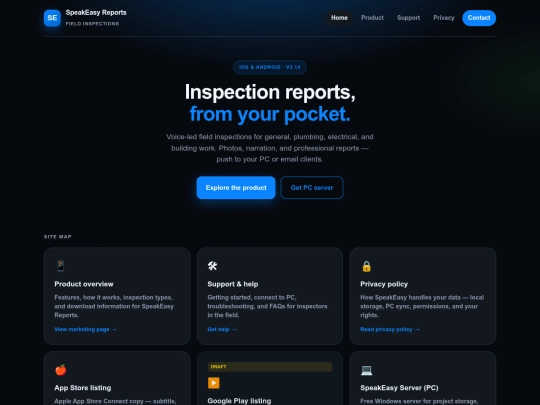Click the SpeakEasy Server (PC) card title
Image resolution: width=540 pixels, height=405 pixels.
(x=399, y=388)
